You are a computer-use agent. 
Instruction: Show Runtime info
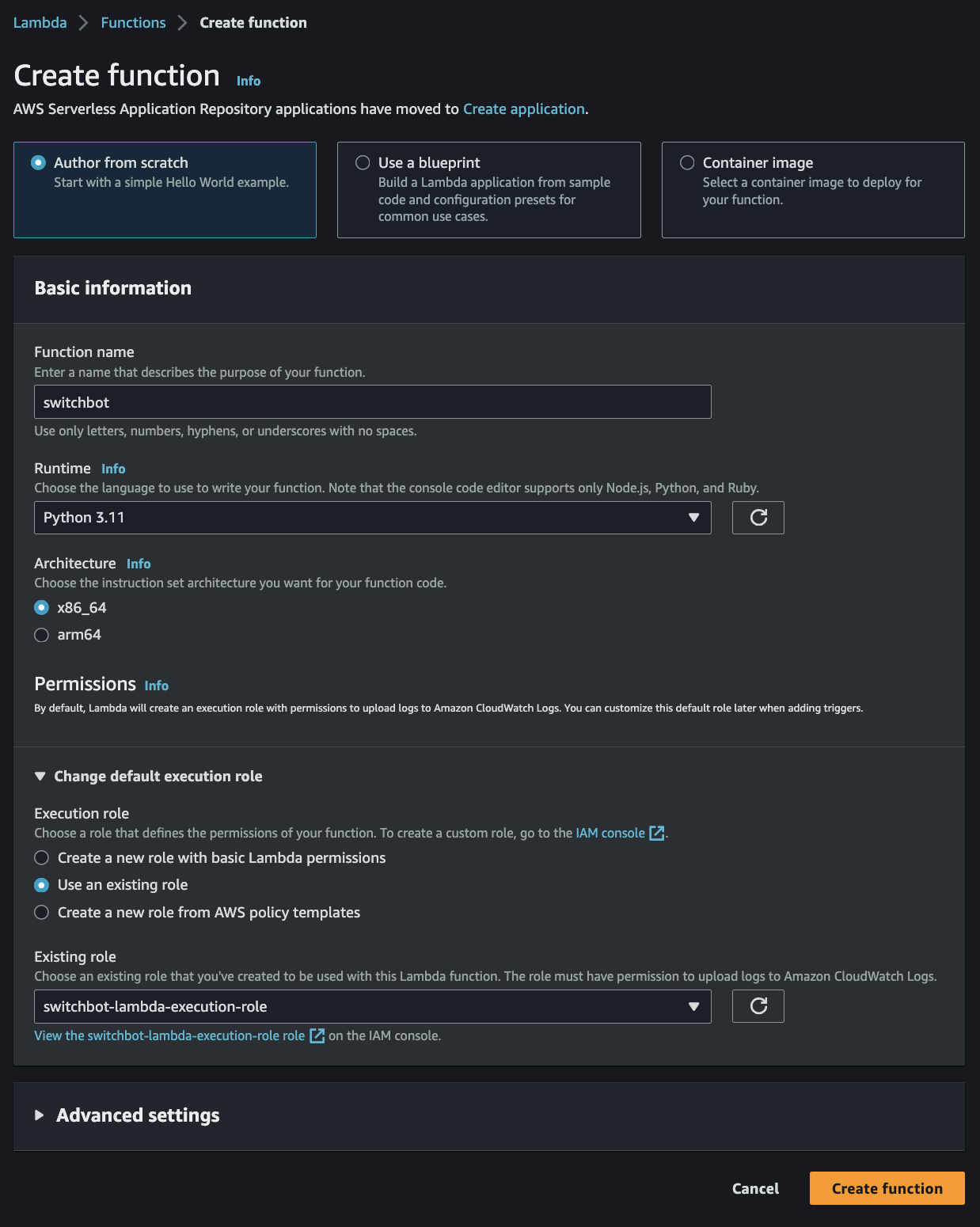click(x=112, y=469)
